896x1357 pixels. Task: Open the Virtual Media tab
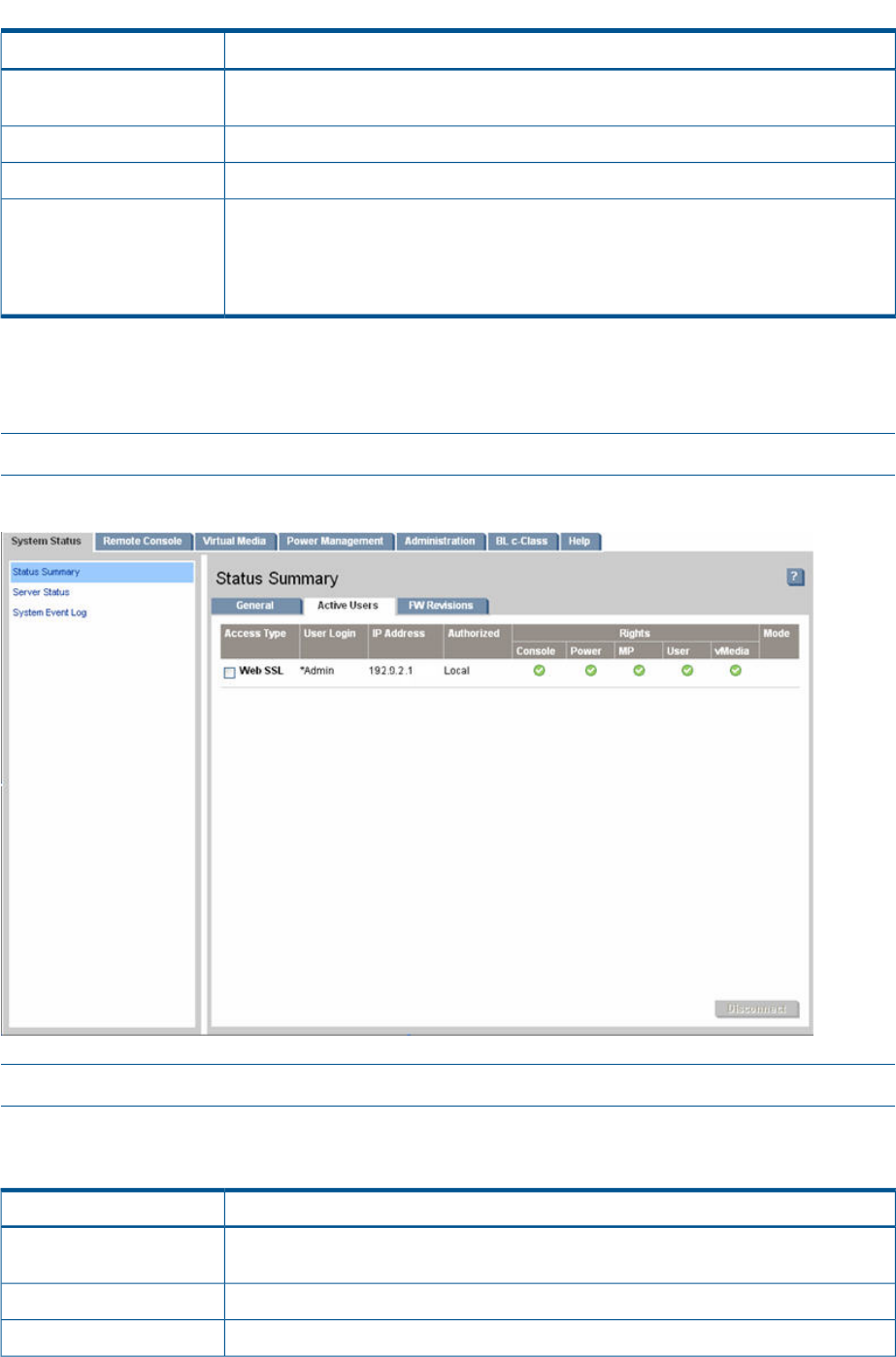point(235,541)
